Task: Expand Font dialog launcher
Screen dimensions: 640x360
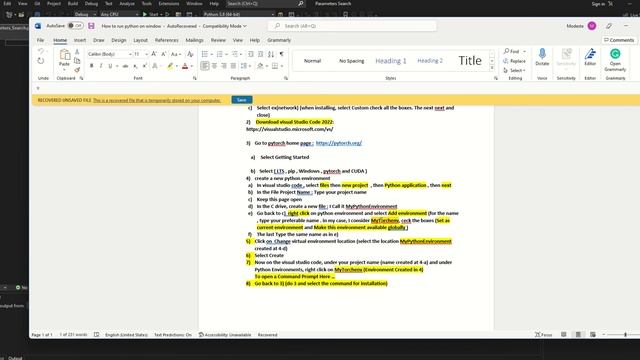Action: (x=195, y=78)
